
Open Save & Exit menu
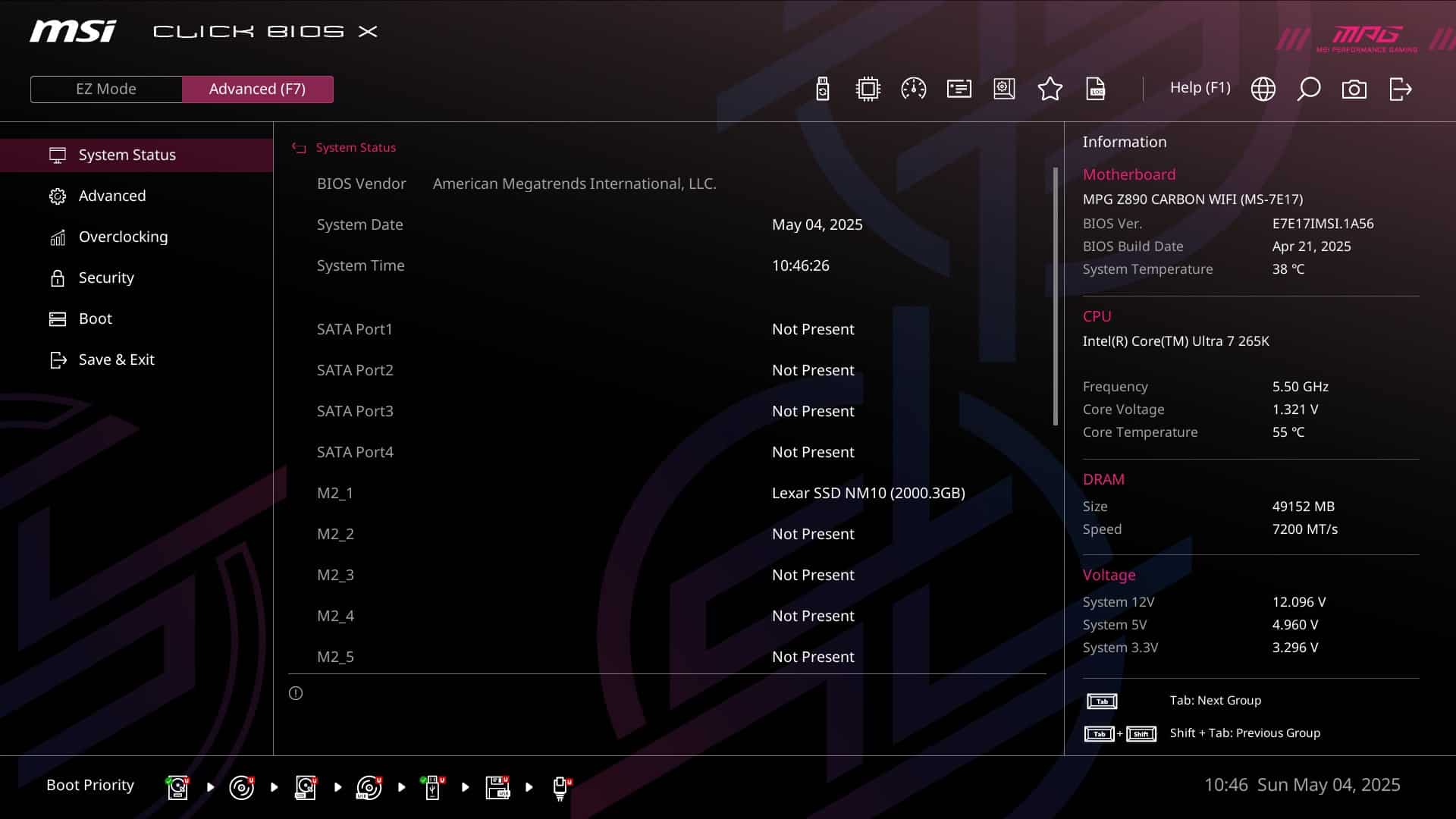click(136, 359)
